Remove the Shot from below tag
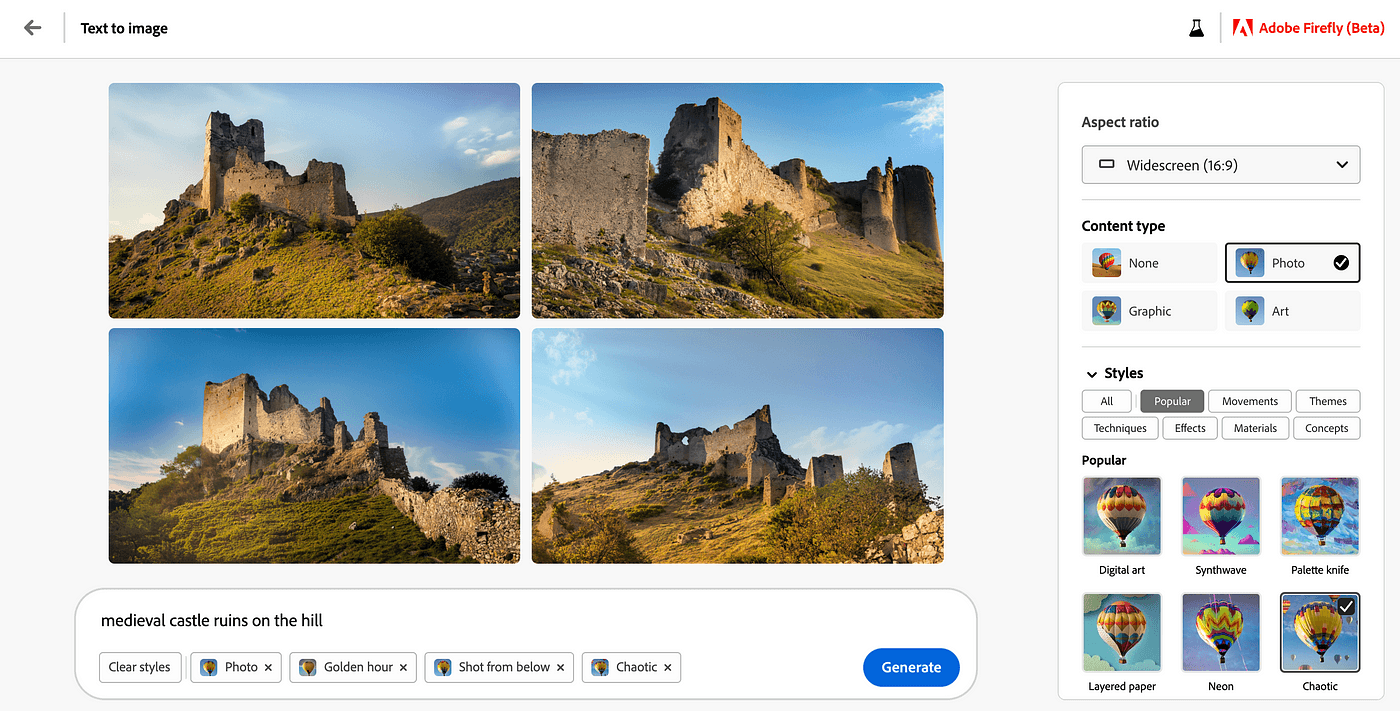Viewport: 1400px width, 711px height. pos(560,668)
